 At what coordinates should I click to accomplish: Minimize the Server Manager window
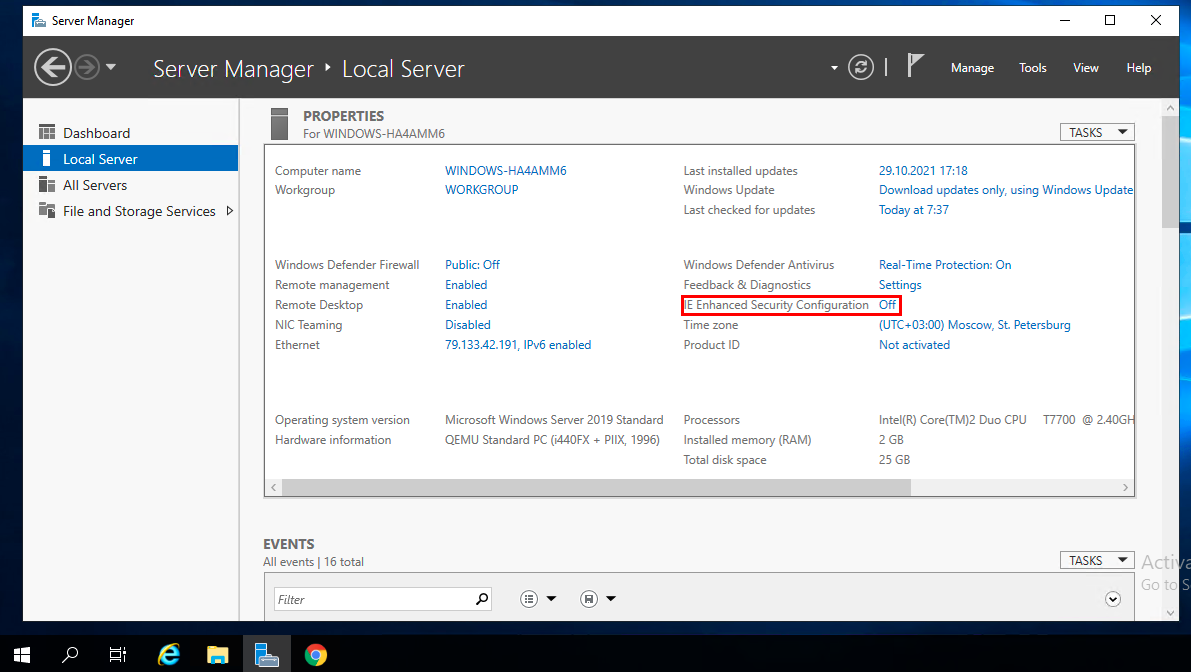pyautogui.click(x=1065, y=21)
